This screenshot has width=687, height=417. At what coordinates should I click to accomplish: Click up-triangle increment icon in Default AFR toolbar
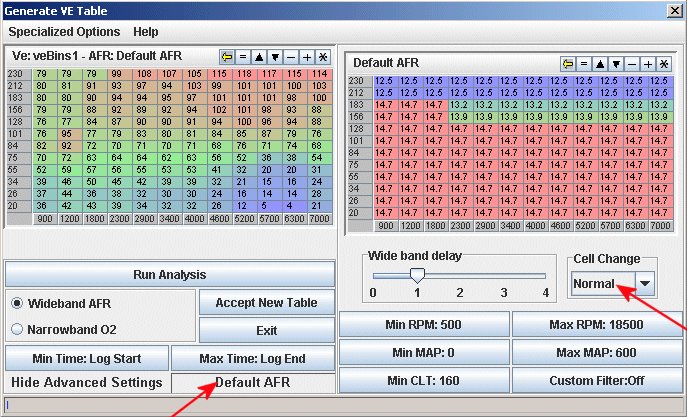[600, 64]
